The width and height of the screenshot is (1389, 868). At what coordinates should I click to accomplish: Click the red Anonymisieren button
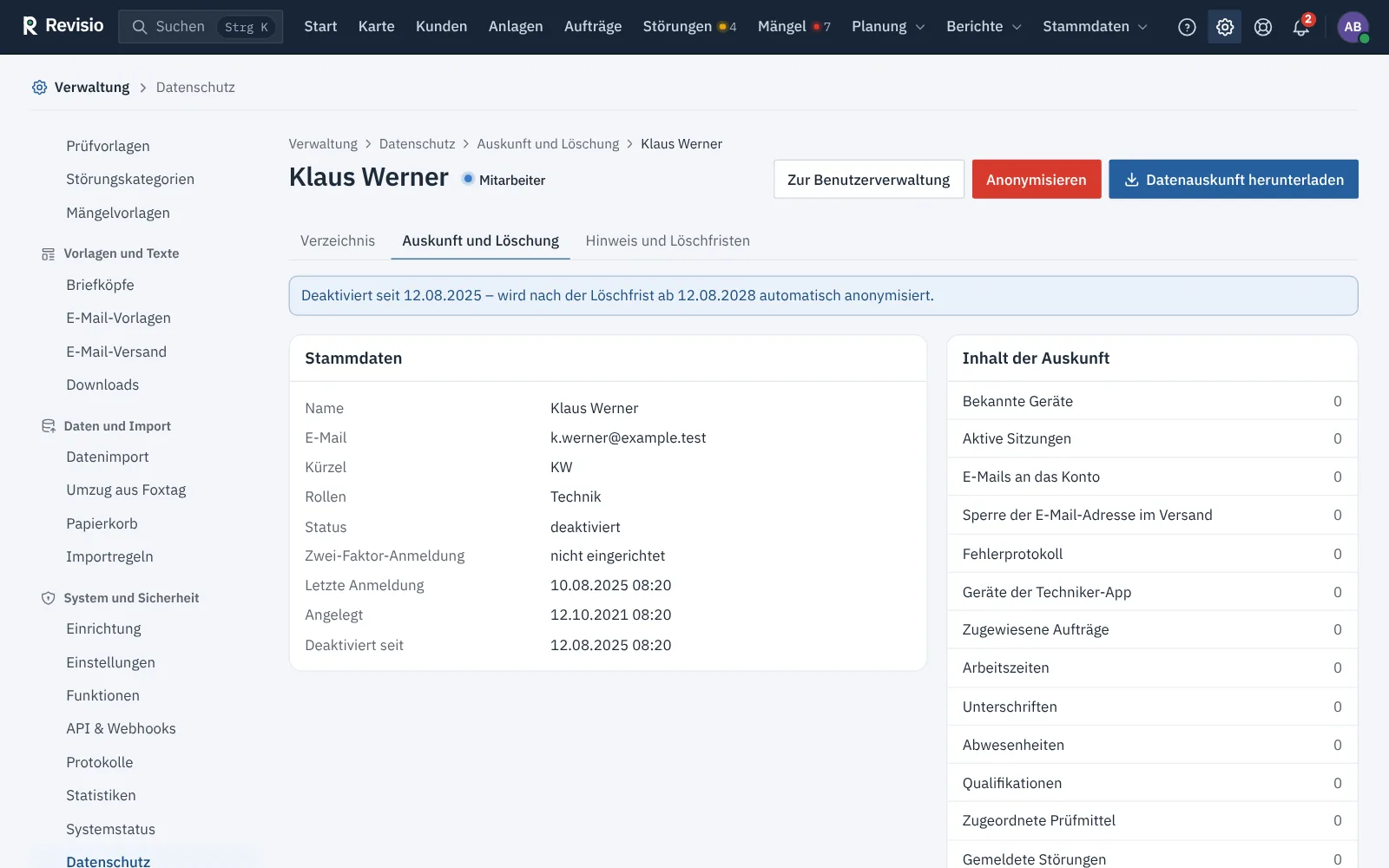[1037, 180]
